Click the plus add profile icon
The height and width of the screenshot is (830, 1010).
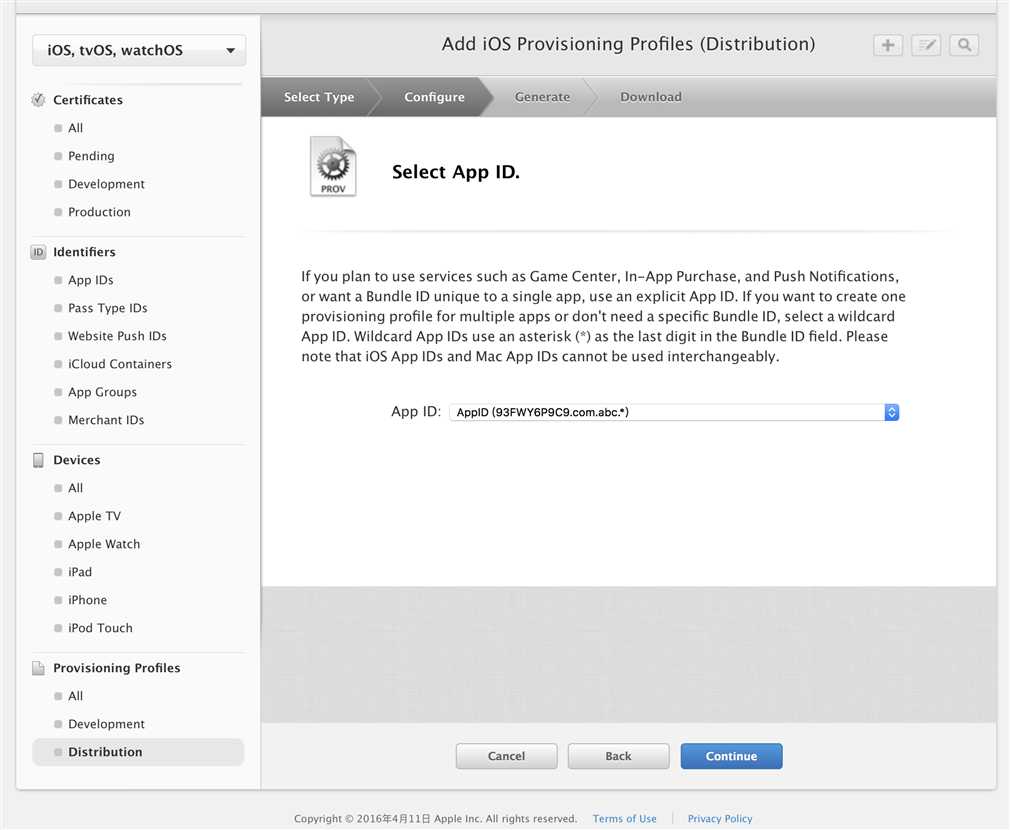click(x=888, y=45)
